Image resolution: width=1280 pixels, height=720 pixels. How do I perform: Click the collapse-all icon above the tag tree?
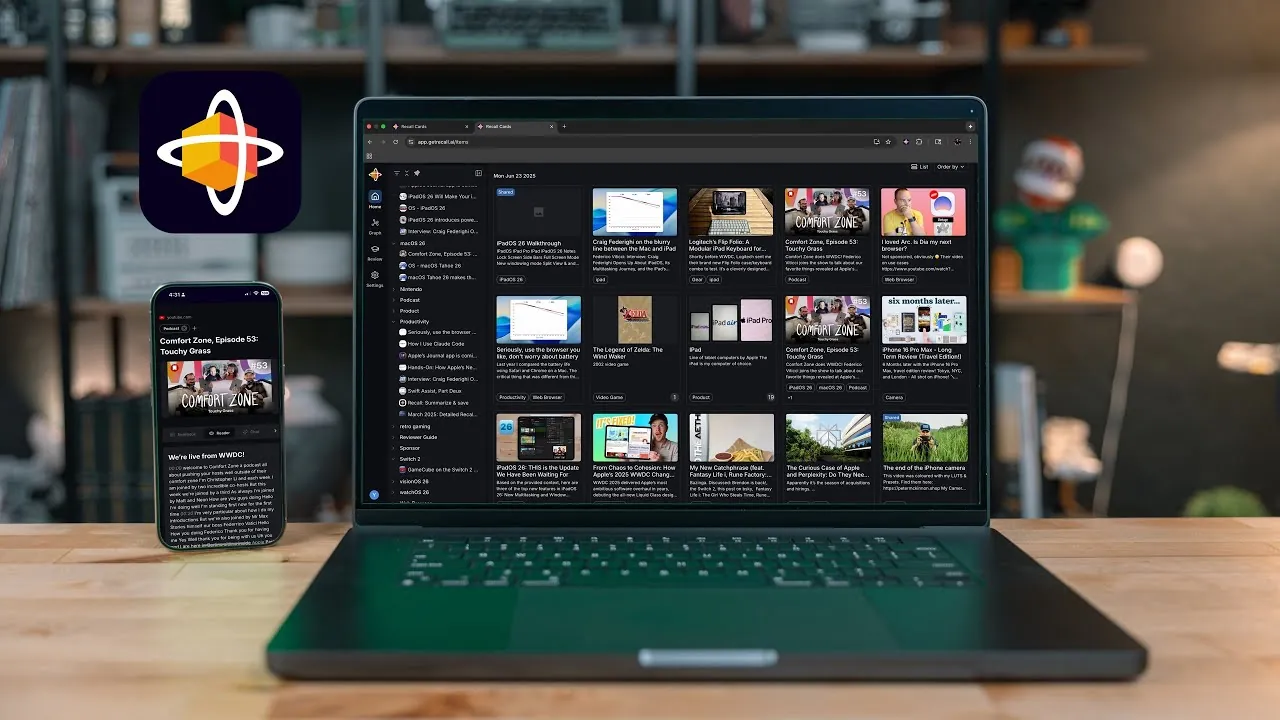coord(407,173)
